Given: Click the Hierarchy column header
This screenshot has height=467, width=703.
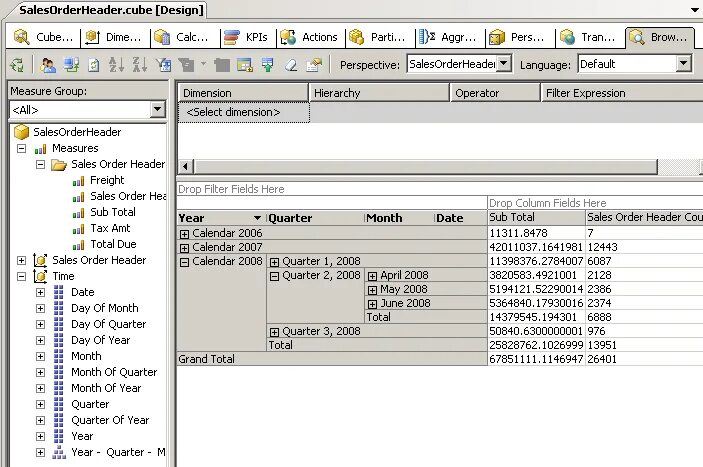Looking at the screenshot, I should point(379,93).
